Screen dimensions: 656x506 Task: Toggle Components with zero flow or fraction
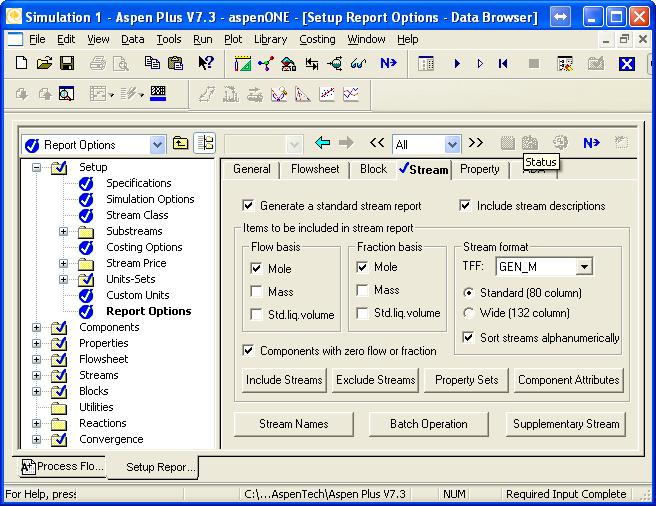pos(248,350)
